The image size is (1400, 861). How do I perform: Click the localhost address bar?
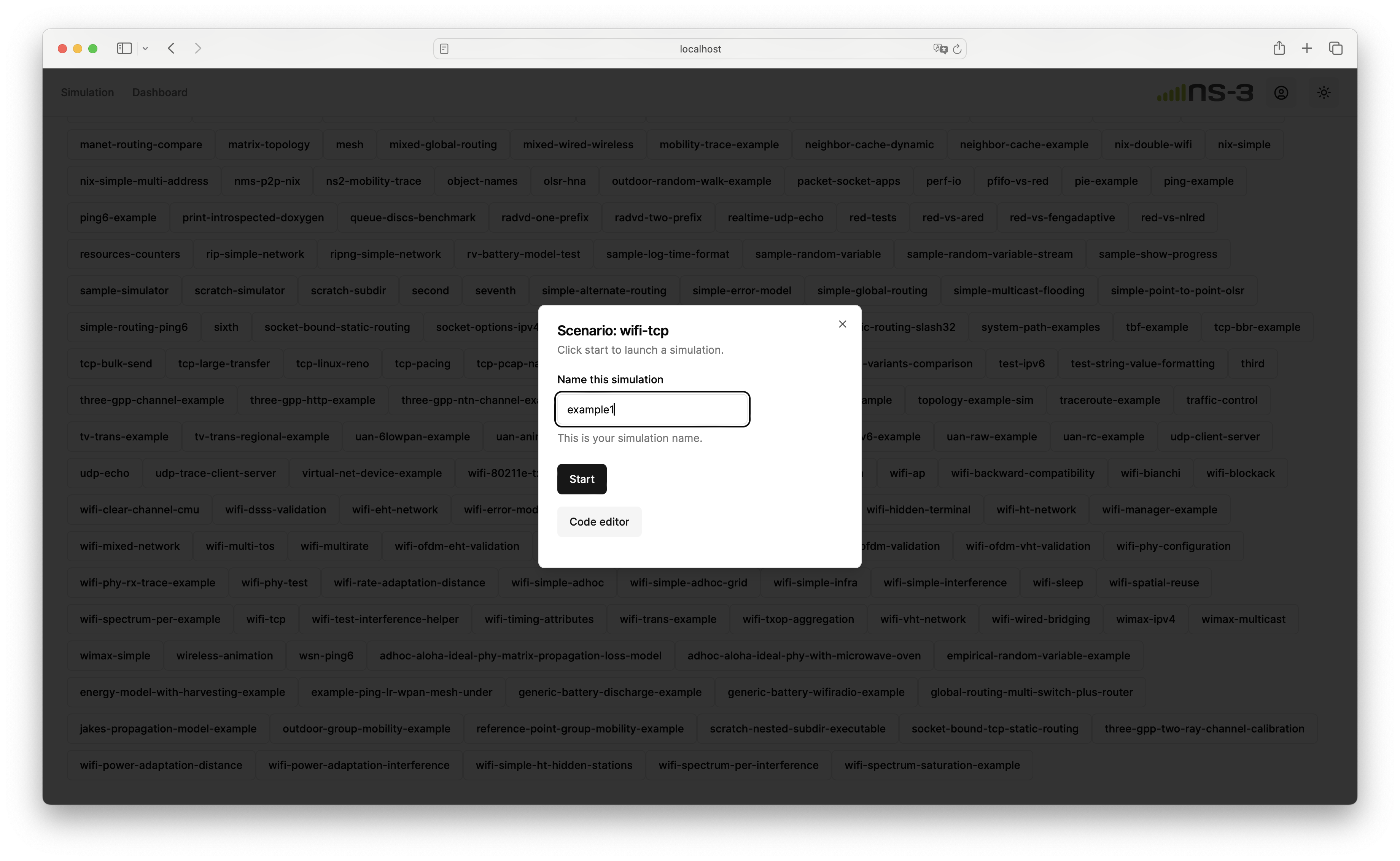700,49
